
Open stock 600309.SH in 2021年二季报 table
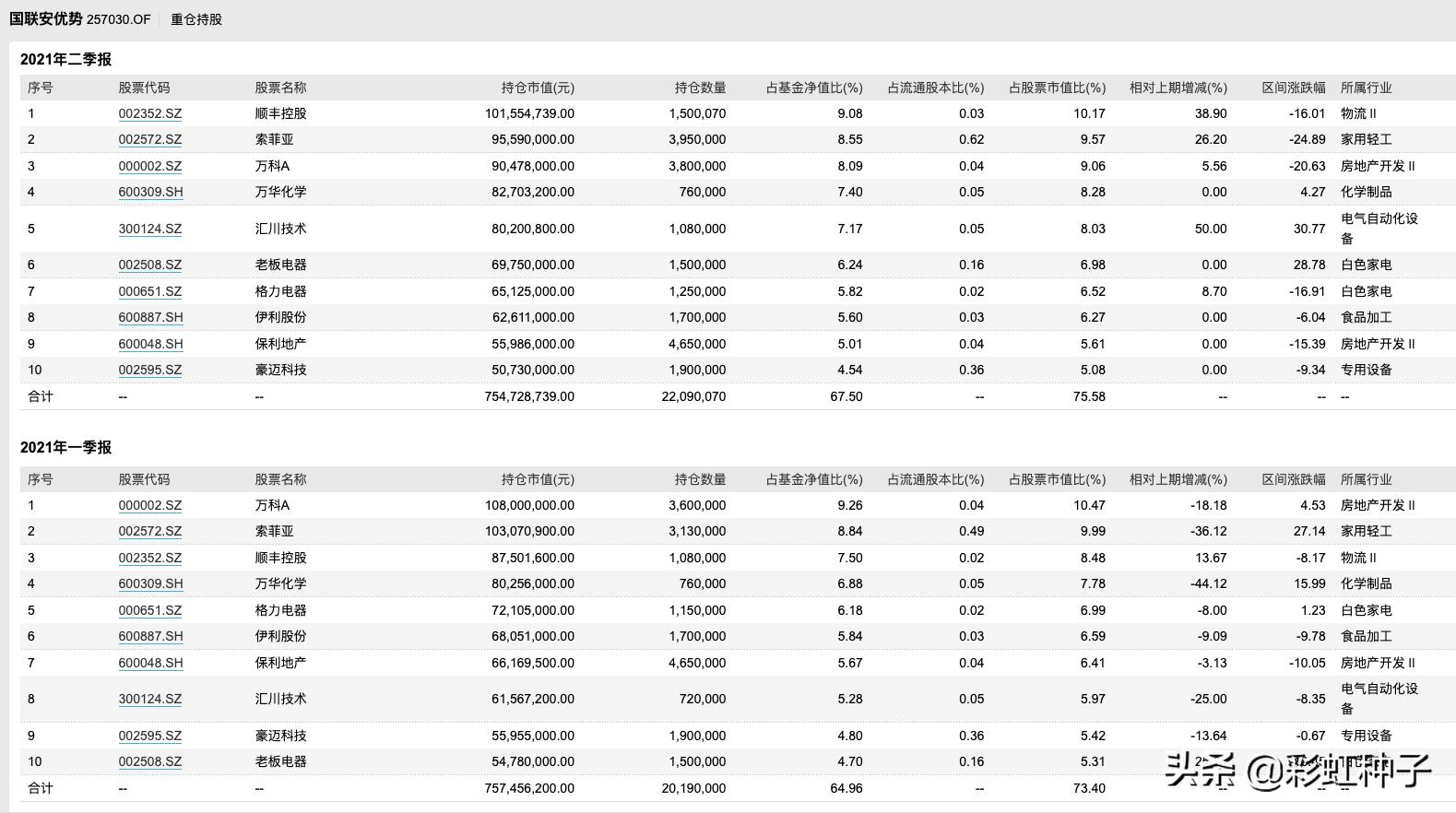point(150,192)
